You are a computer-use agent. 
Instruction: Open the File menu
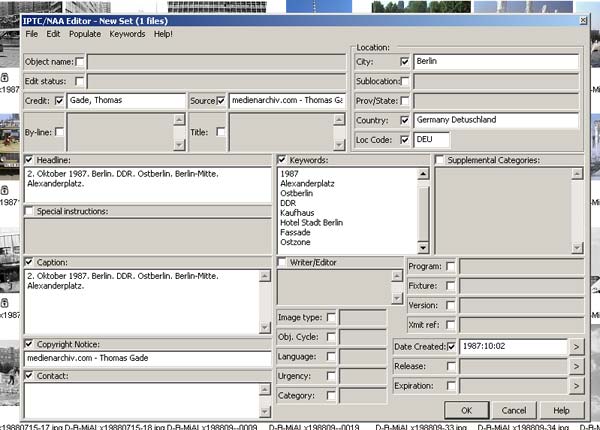(x=32, y=34)
